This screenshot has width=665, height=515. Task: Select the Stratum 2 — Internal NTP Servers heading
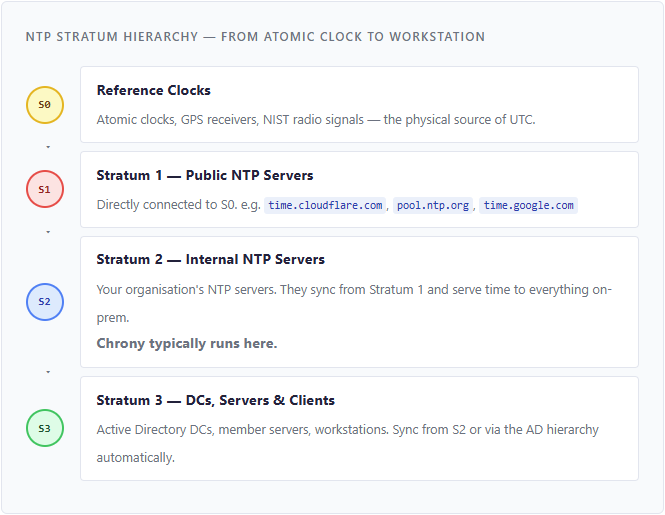(x=210, y=259)
